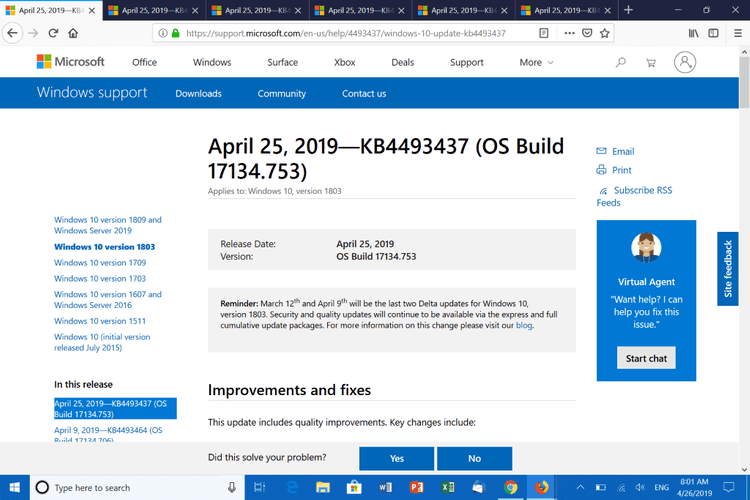Launch PowerPoint from the taskbar
Viewport: 750px width, 500px height.
pos(417,488)
